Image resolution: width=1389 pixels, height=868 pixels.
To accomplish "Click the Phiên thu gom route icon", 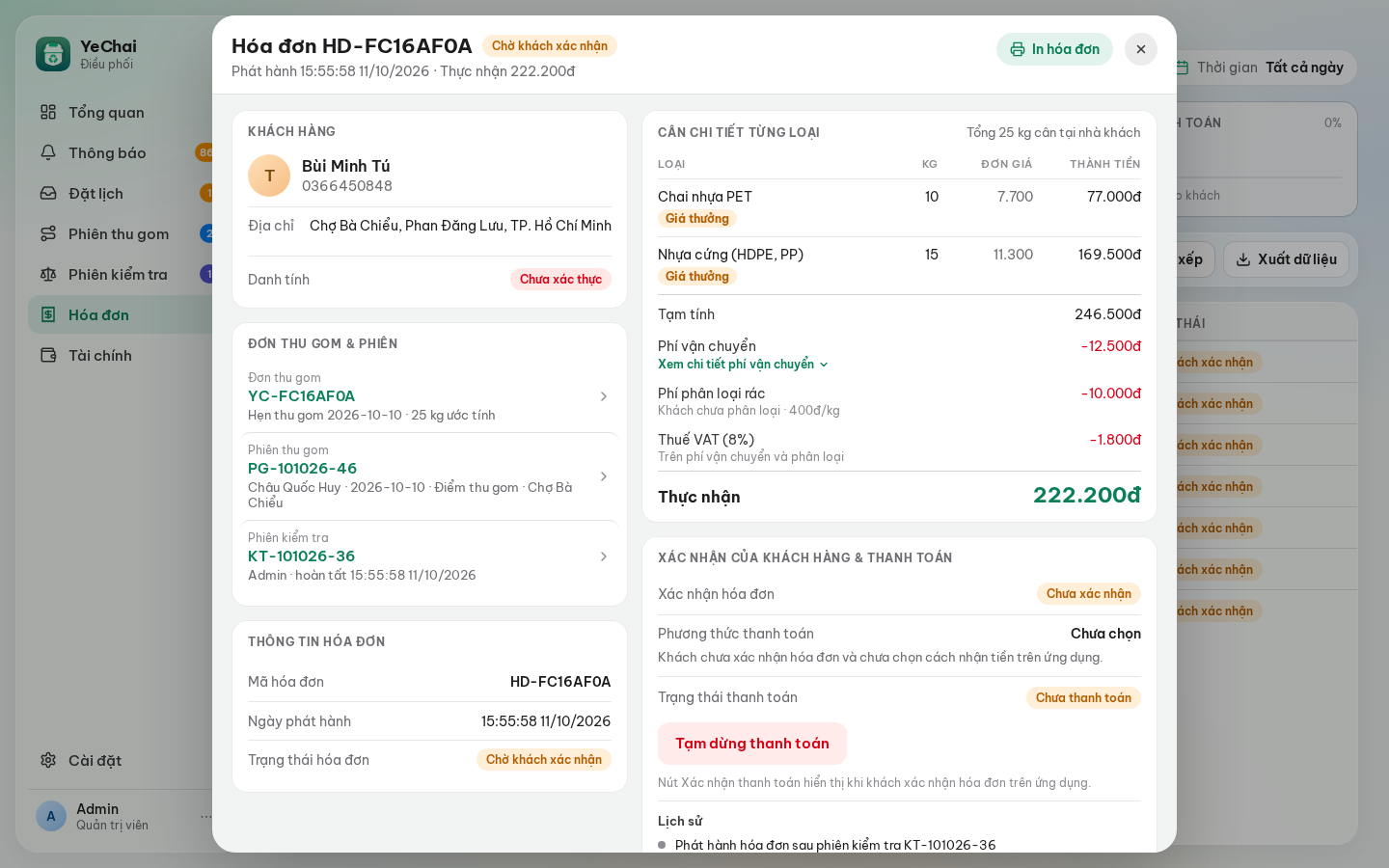I will [x=48, y=233].
